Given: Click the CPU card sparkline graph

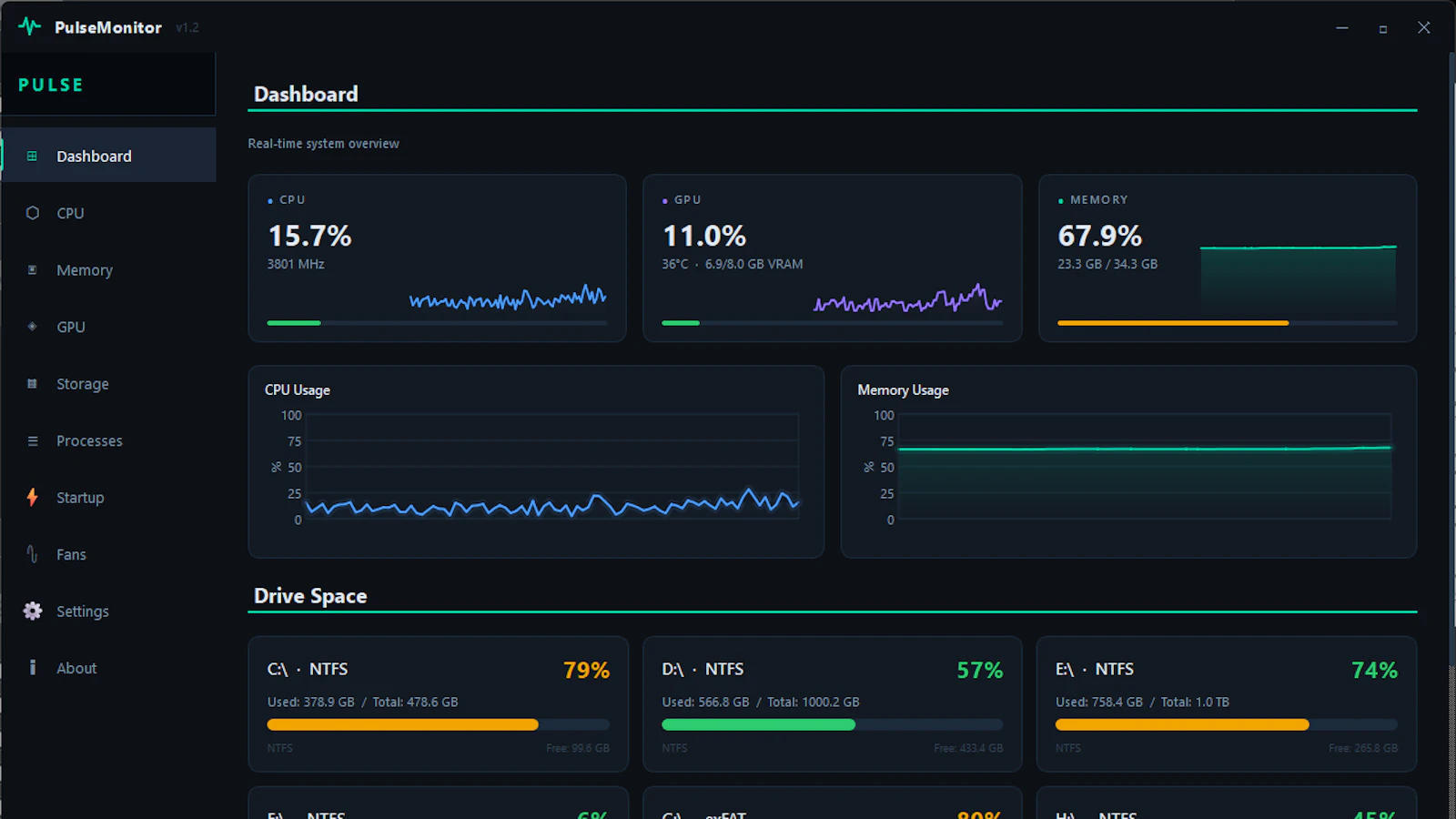Looking at the screenshot, I should point(508,298).
